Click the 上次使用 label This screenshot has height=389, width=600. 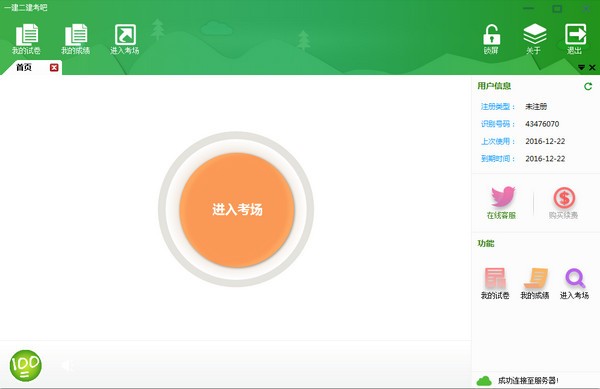click(x=497, y=142)
